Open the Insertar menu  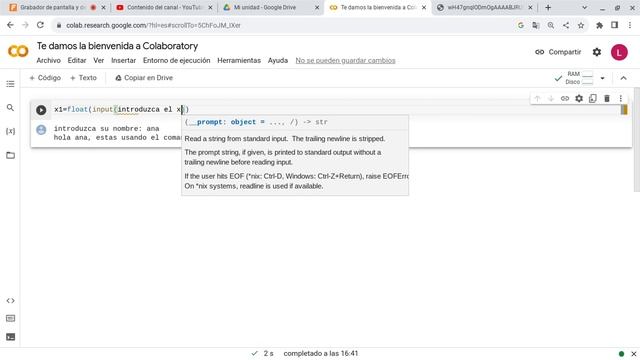[123, 60]
